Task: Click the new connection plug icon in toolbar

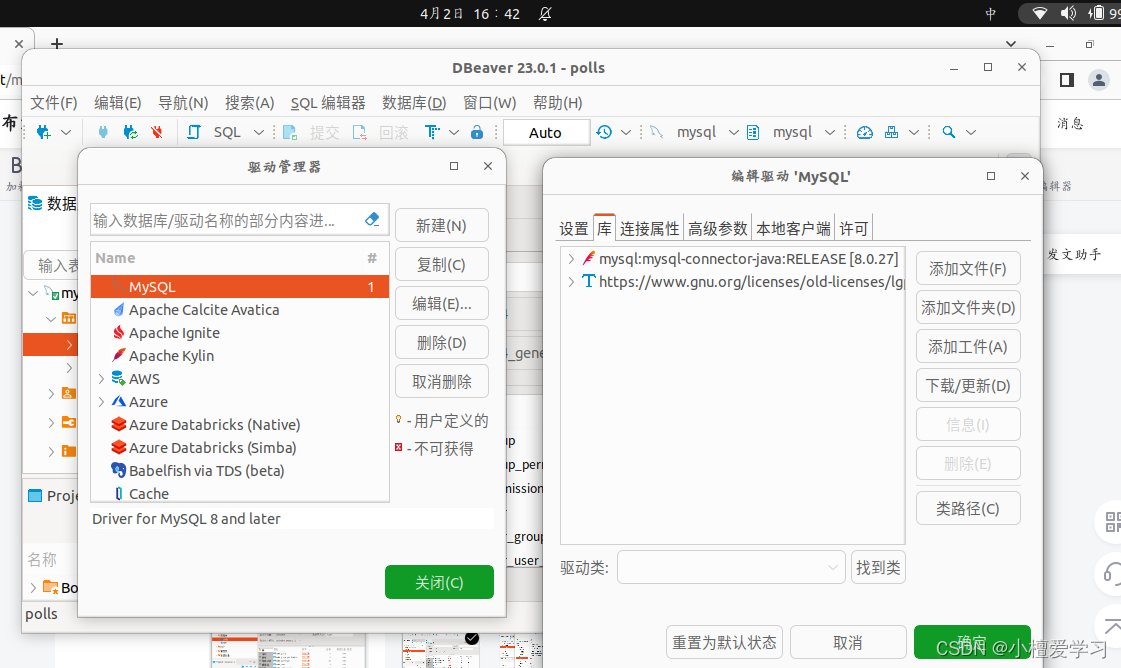Action: [x=44, y=132]
